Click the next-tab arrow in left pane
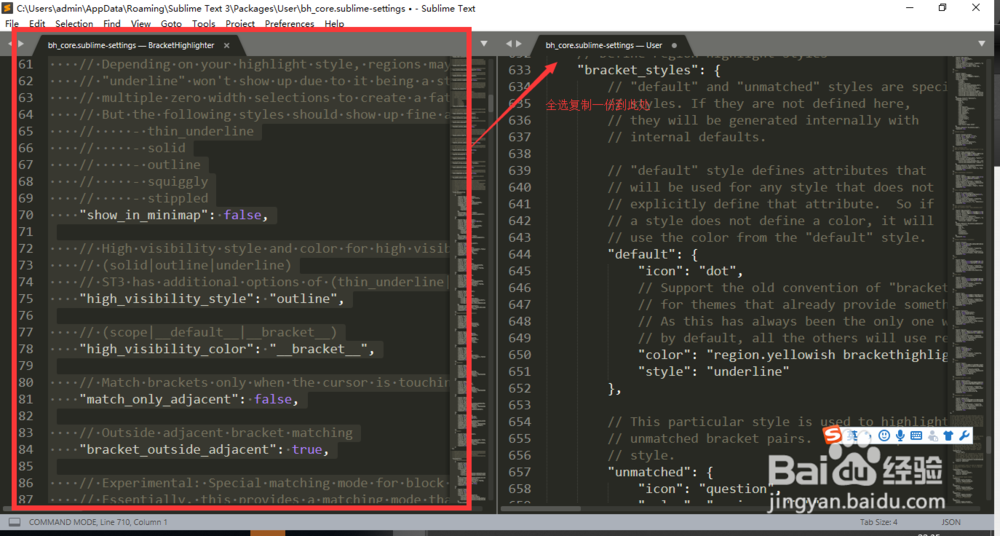 (21, 43)
